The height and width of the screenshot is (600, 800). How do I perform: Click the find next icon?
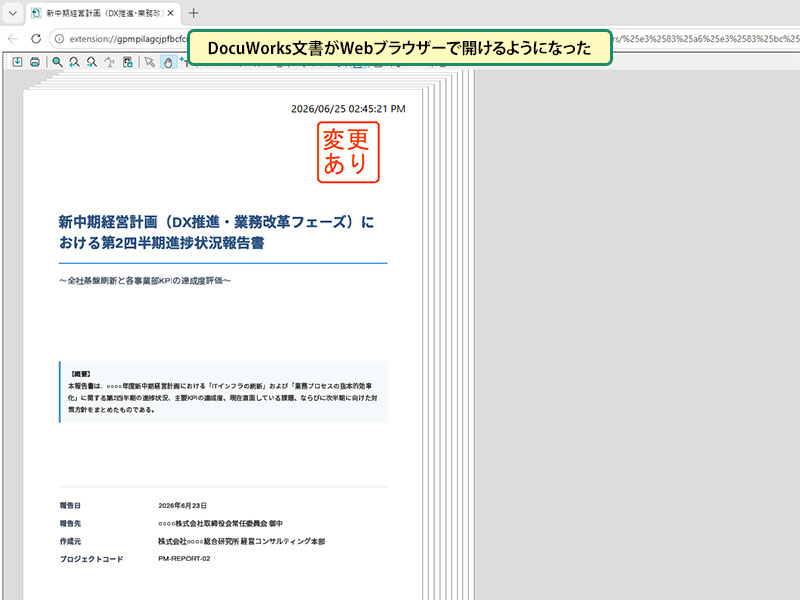click(92, 62)
